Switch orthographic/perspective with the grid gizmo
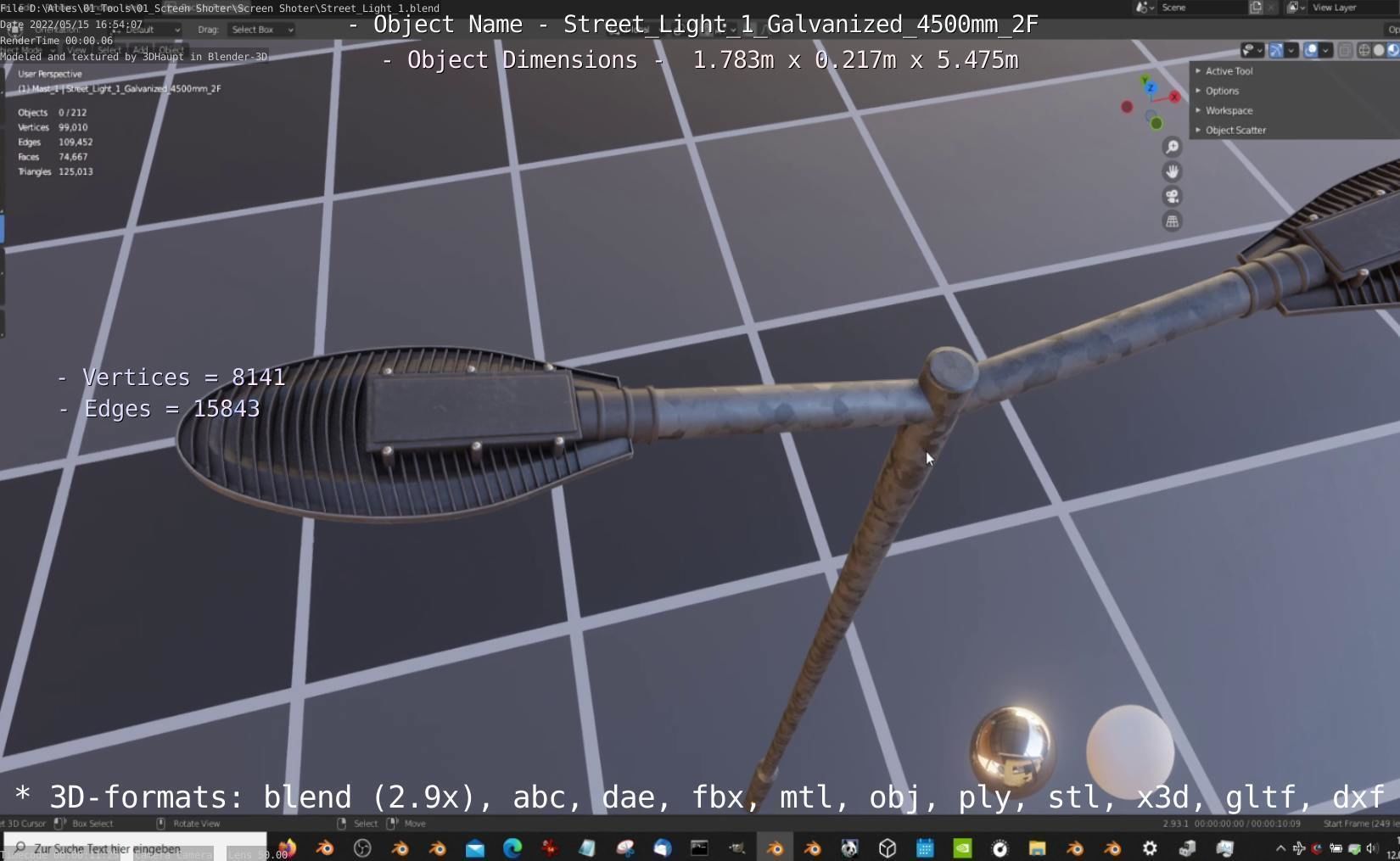The width and height of the screenshot is (1400, 861). point(1172,221)
